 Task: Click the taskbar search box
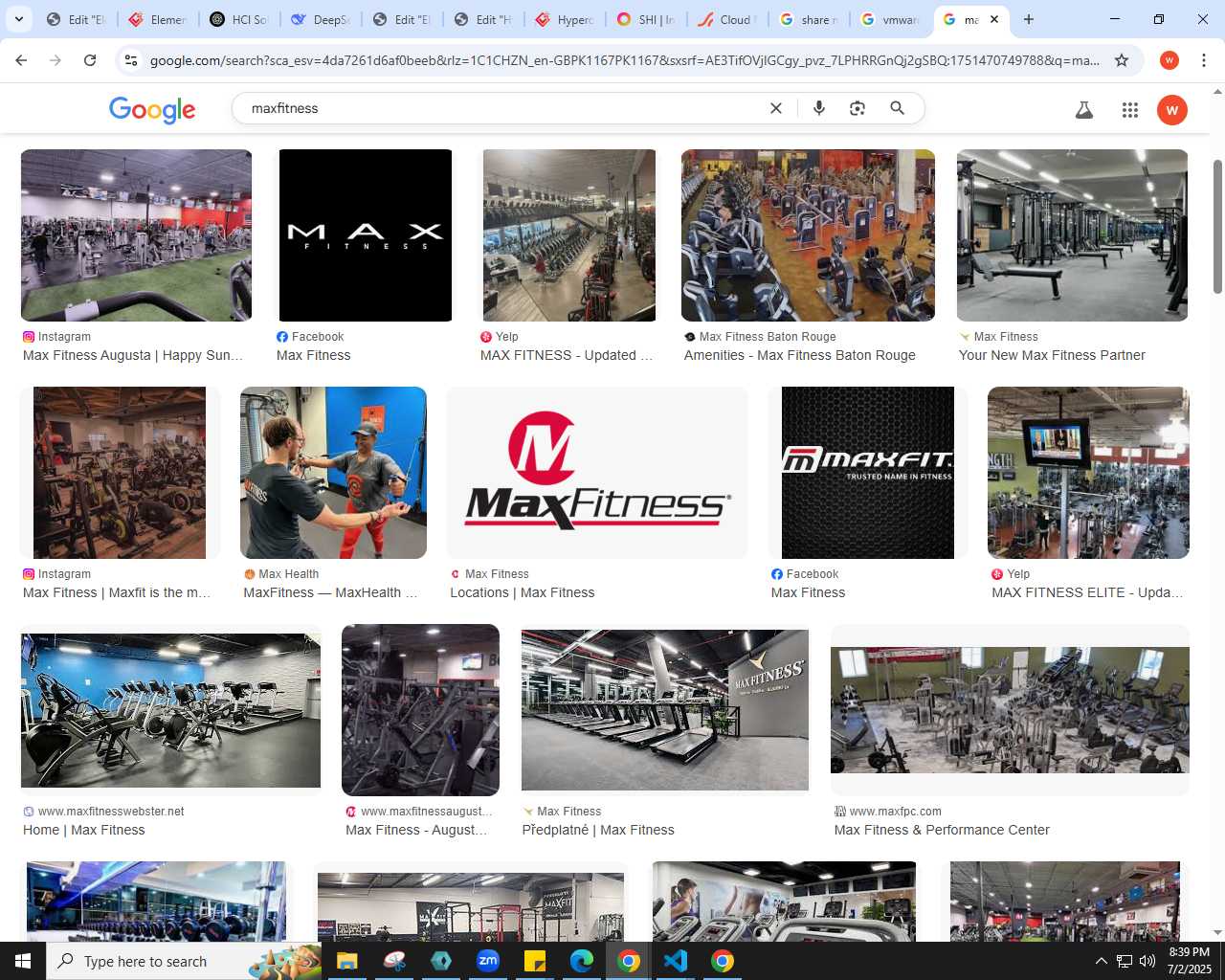click(x=184, y=961)
